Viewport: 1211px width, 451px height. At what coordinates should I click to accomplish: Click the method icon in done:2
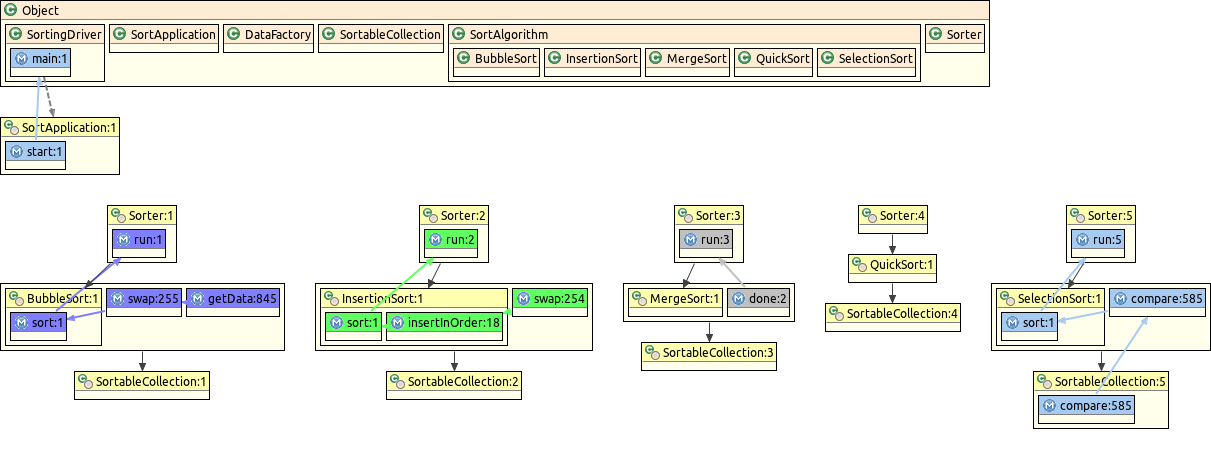pyautogui.click(x=738, y=298)
